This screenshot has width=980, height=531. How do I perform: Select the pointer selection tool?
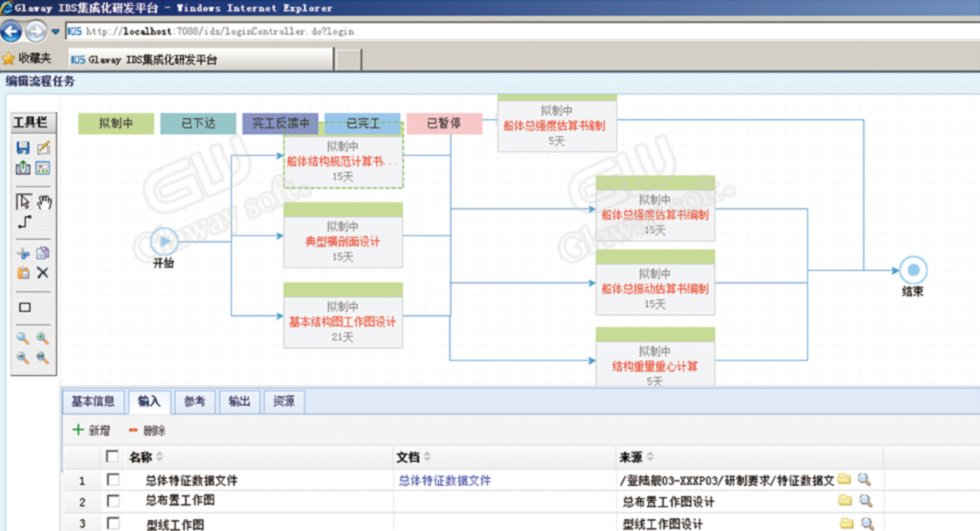click(x=23, y=201)
